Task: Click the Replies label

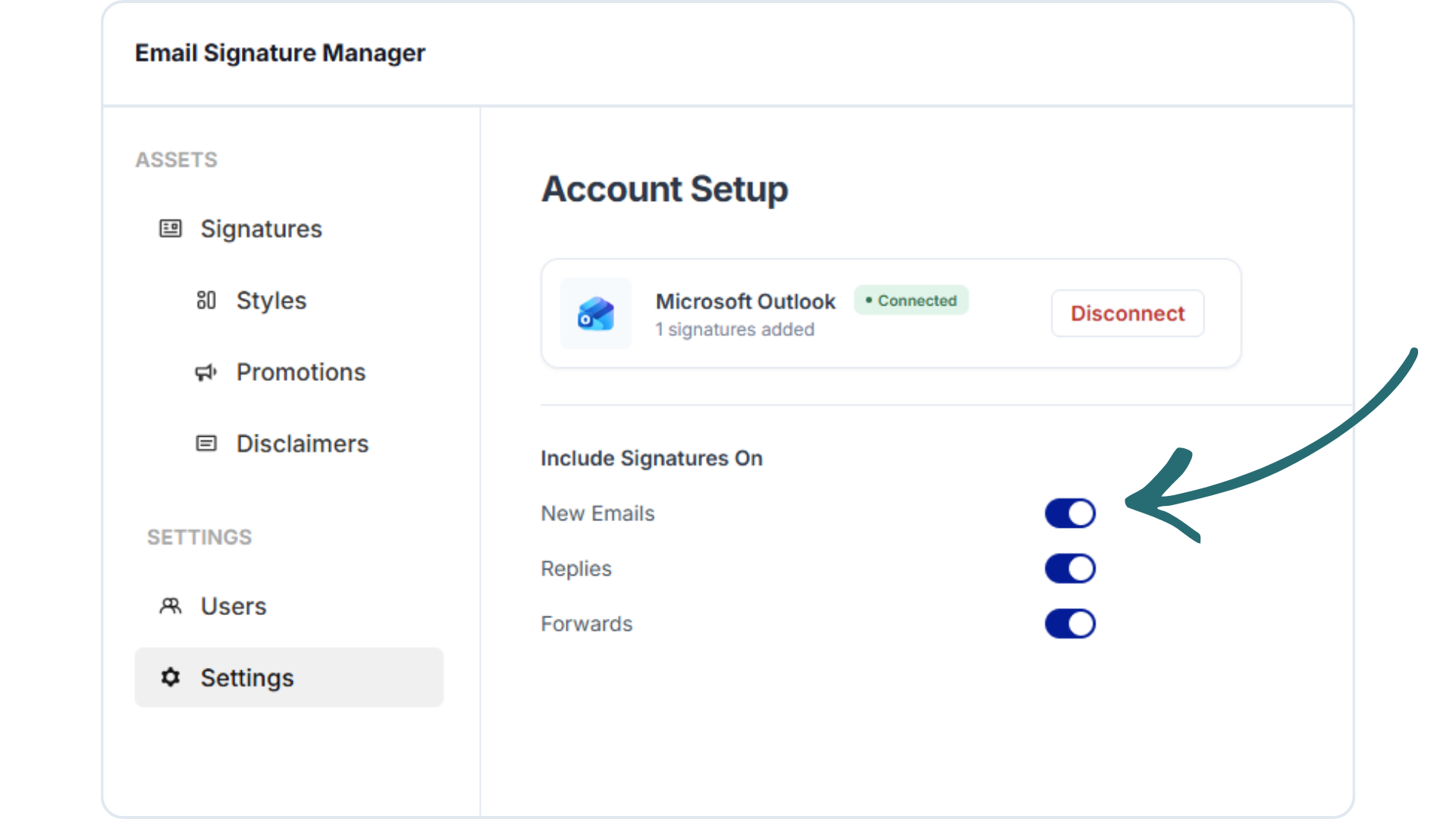Action: pos(576,569)
